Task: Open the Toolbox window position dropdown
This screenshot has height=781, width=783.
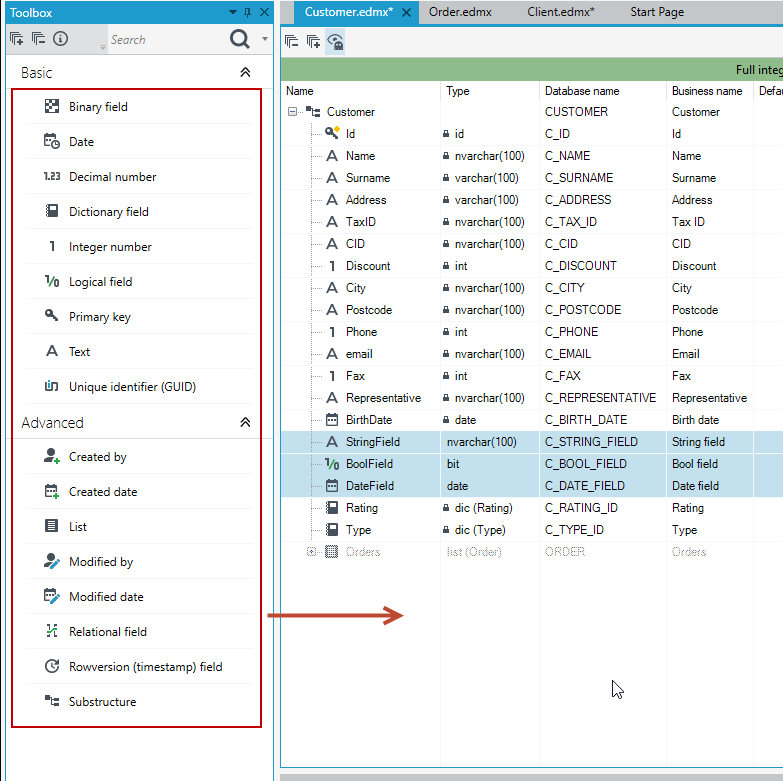Action: tap(233, 12)
